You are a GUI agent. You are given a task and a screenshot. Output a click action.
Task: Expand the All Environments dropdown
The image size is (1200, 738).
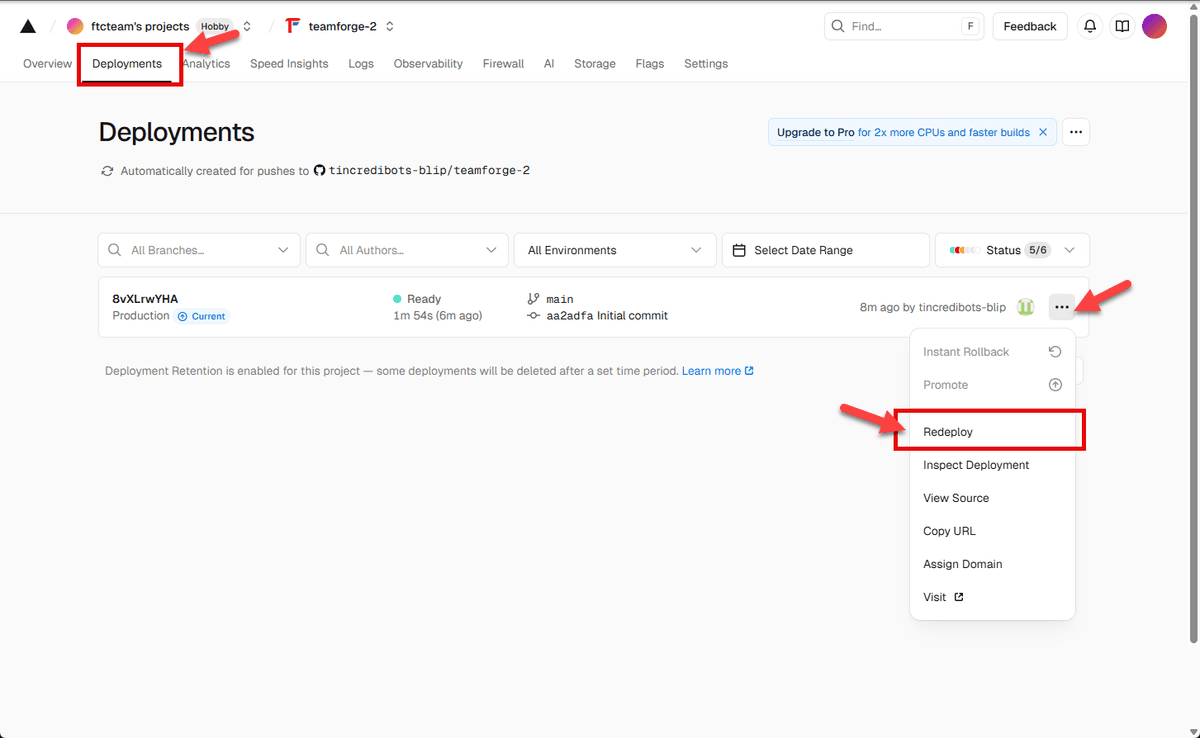point(614,249)
